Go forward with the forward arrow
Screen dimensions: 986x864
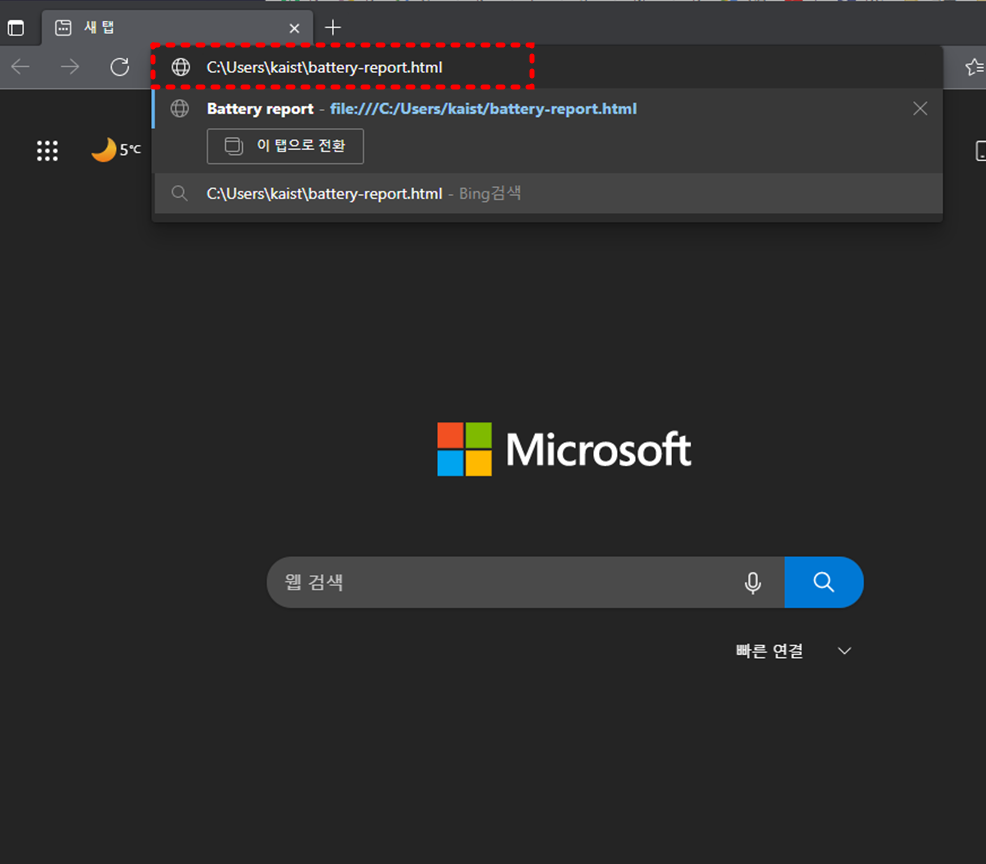point(70,67)
